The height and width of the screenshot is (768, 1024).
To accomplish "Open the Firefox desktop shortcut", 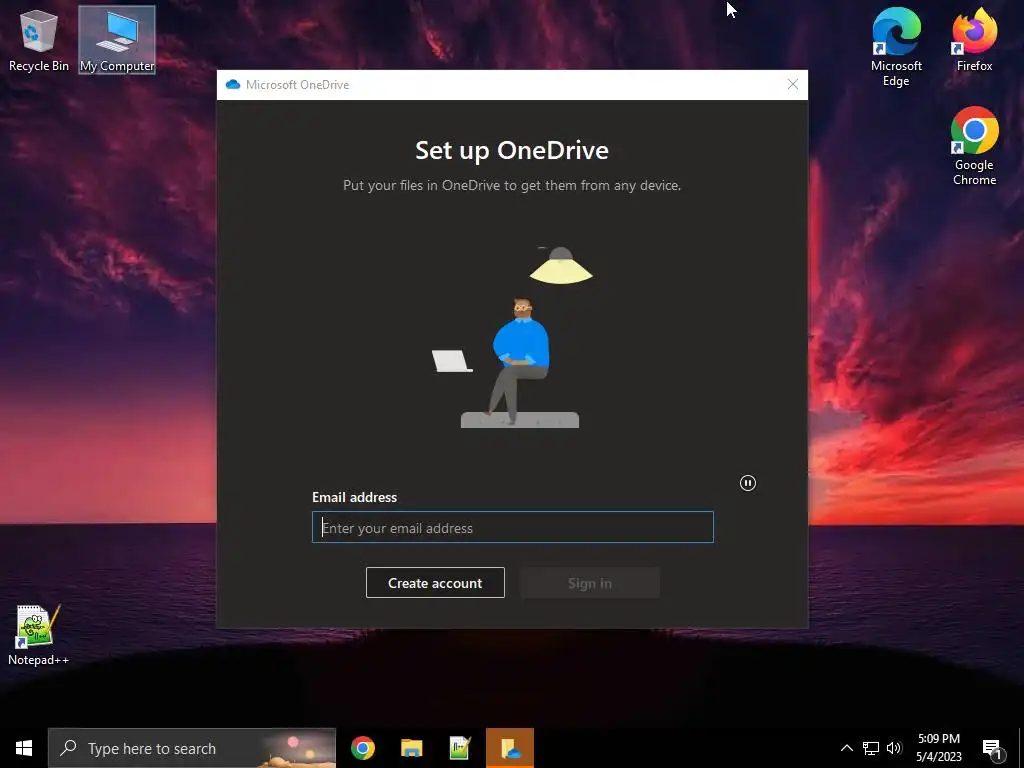I will [974, 39].
